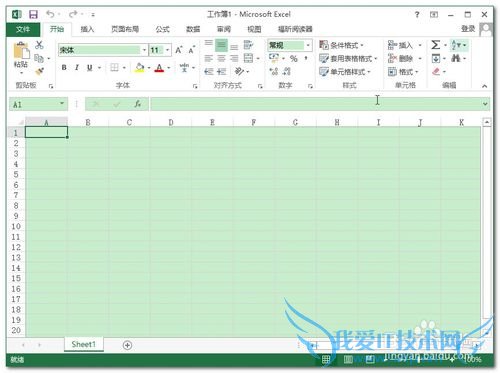Open the Cell Styles menu
Image resolution: width=500 pixels, height=373 pixels.
point(344,72)
